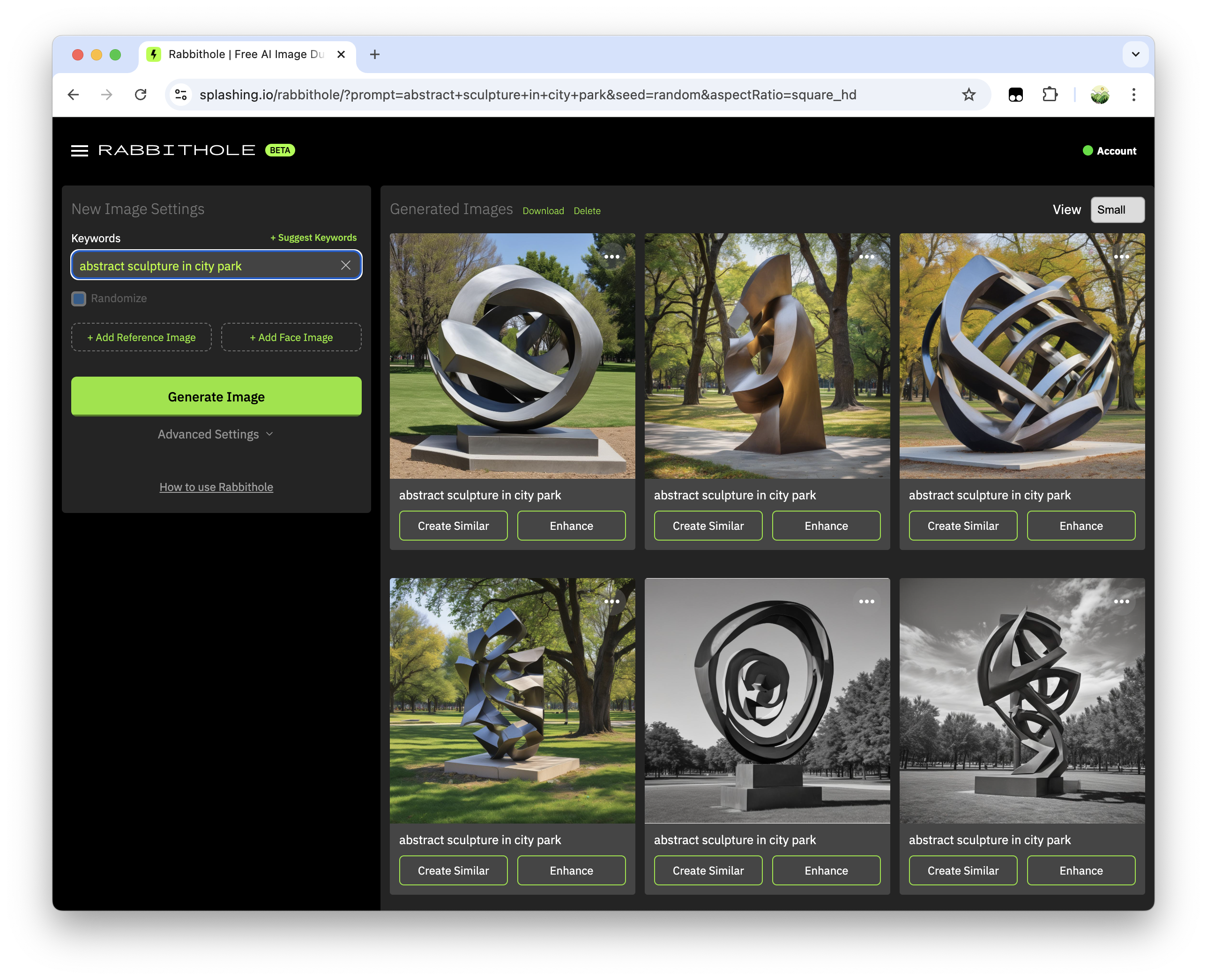
Task: Open the angular dark metal sculpture thumbnail
Action: tap(512, 700)
